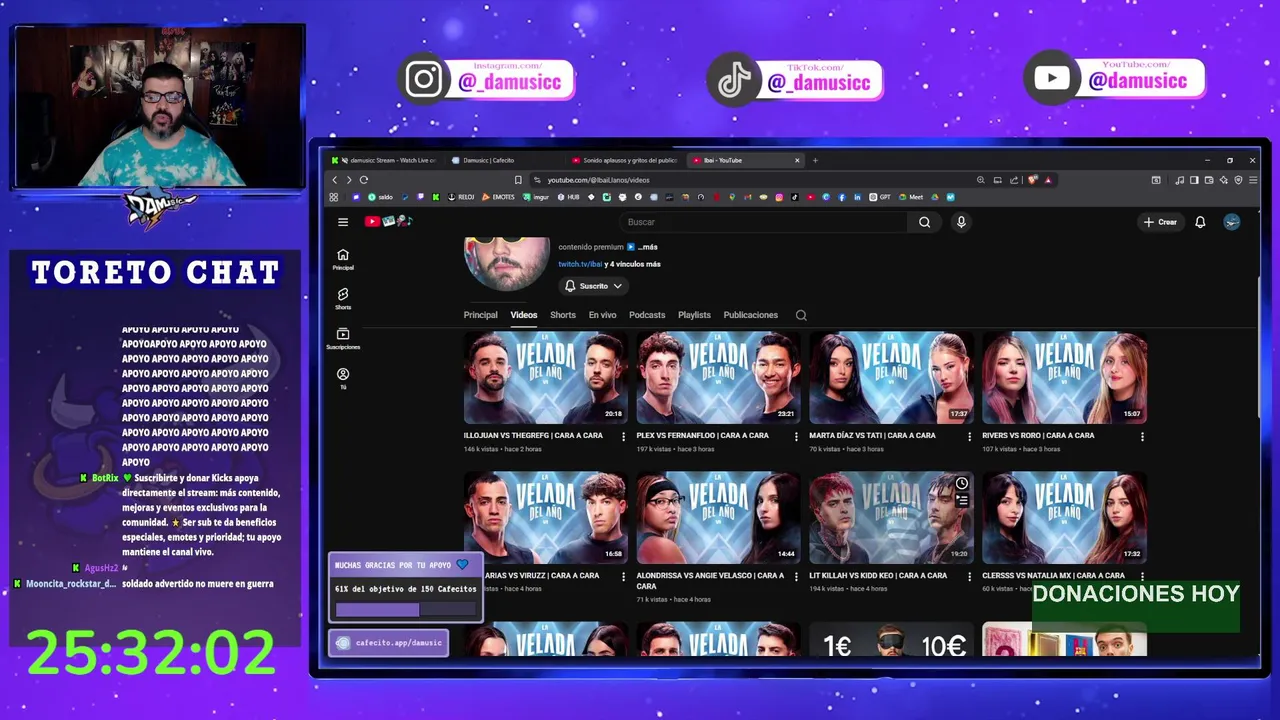Switch to the channel's Shorts tab
Viewport: 1280px width, 720px height.
(563, 315)
